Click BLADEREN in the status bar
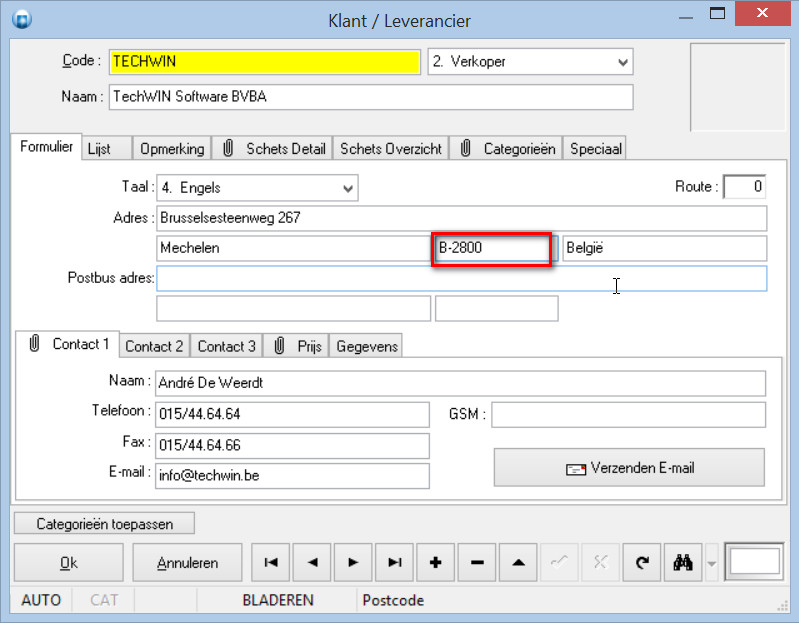 pos(278,600)
